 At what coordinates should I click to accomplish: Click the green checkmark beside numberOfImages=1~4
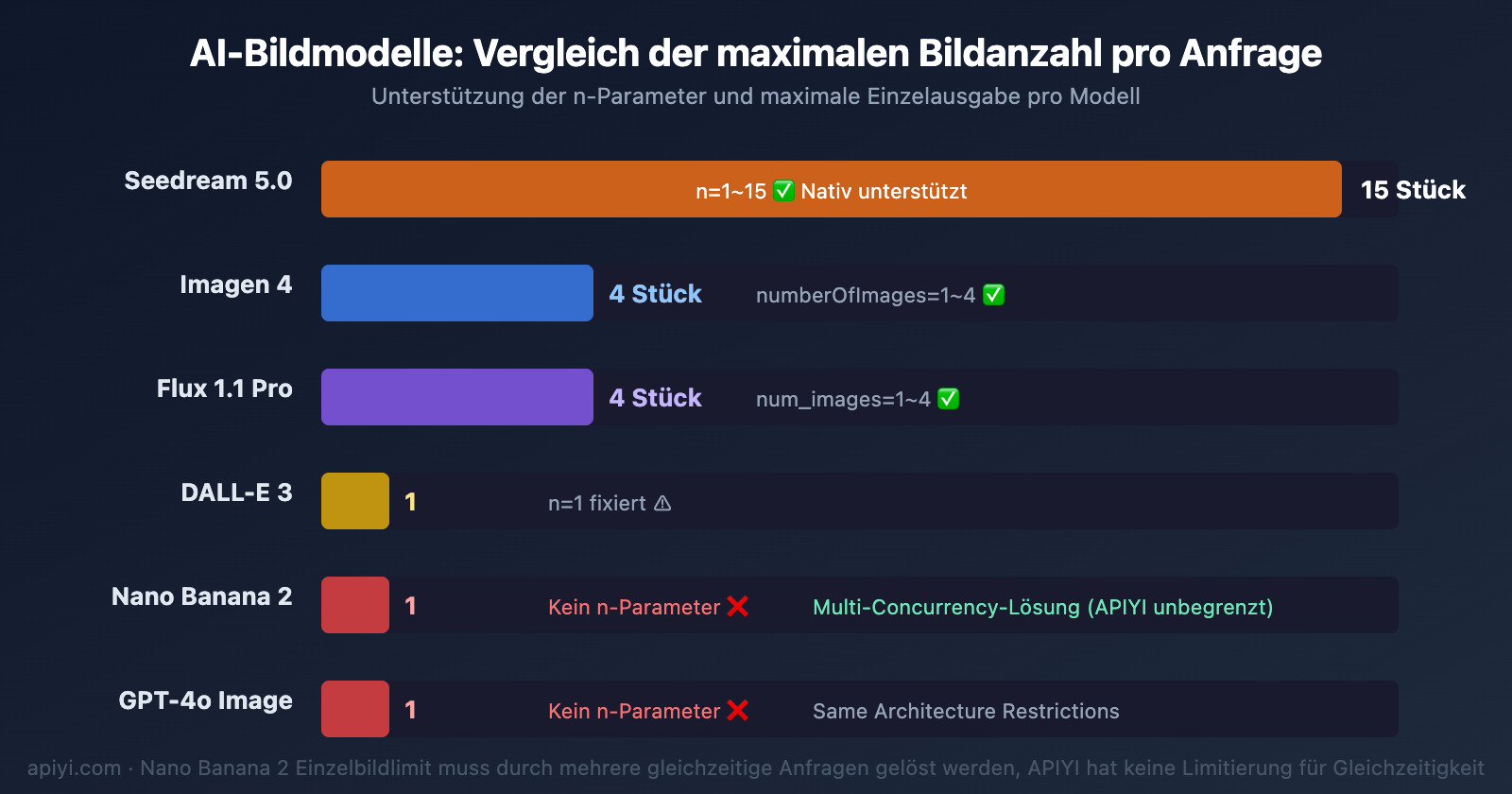click(993, 295)
